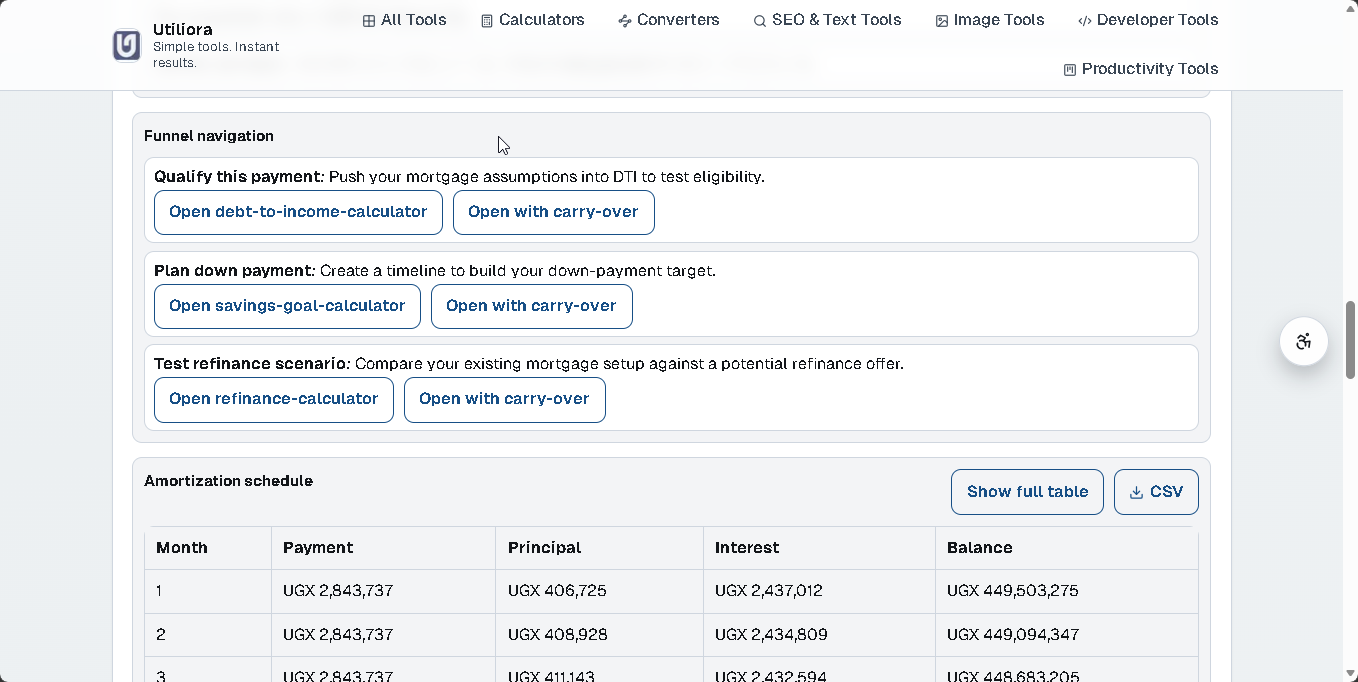Open debt-to-income-calculator button

[298, 212]
